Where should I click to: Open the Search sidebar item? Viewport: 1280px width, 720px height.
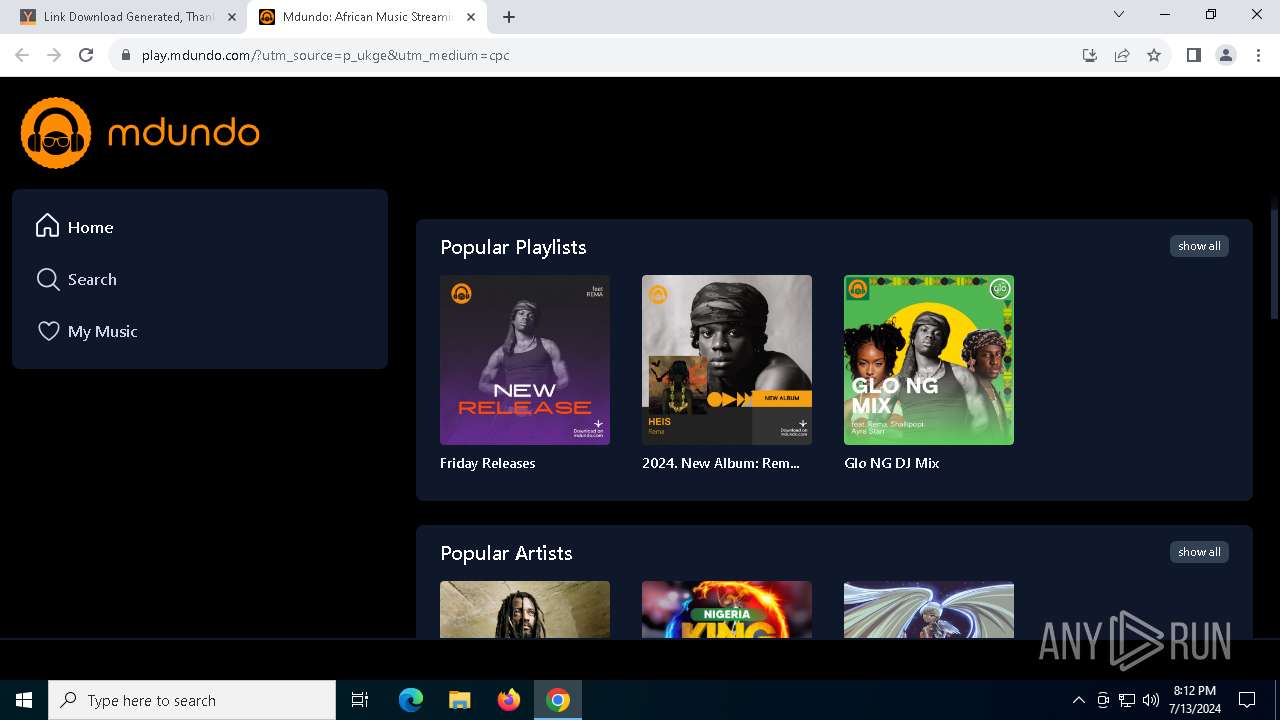click(x=200, y=279)
